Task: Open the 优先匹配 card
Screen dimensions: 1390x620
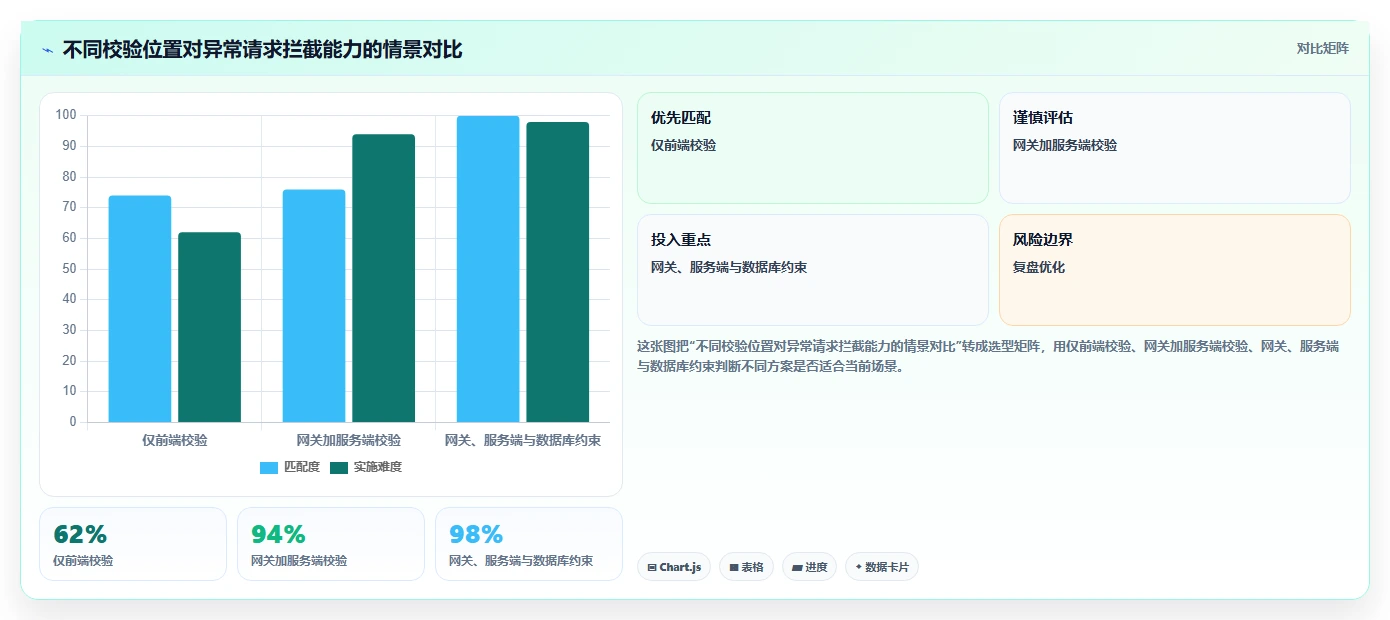Action: 813,148
